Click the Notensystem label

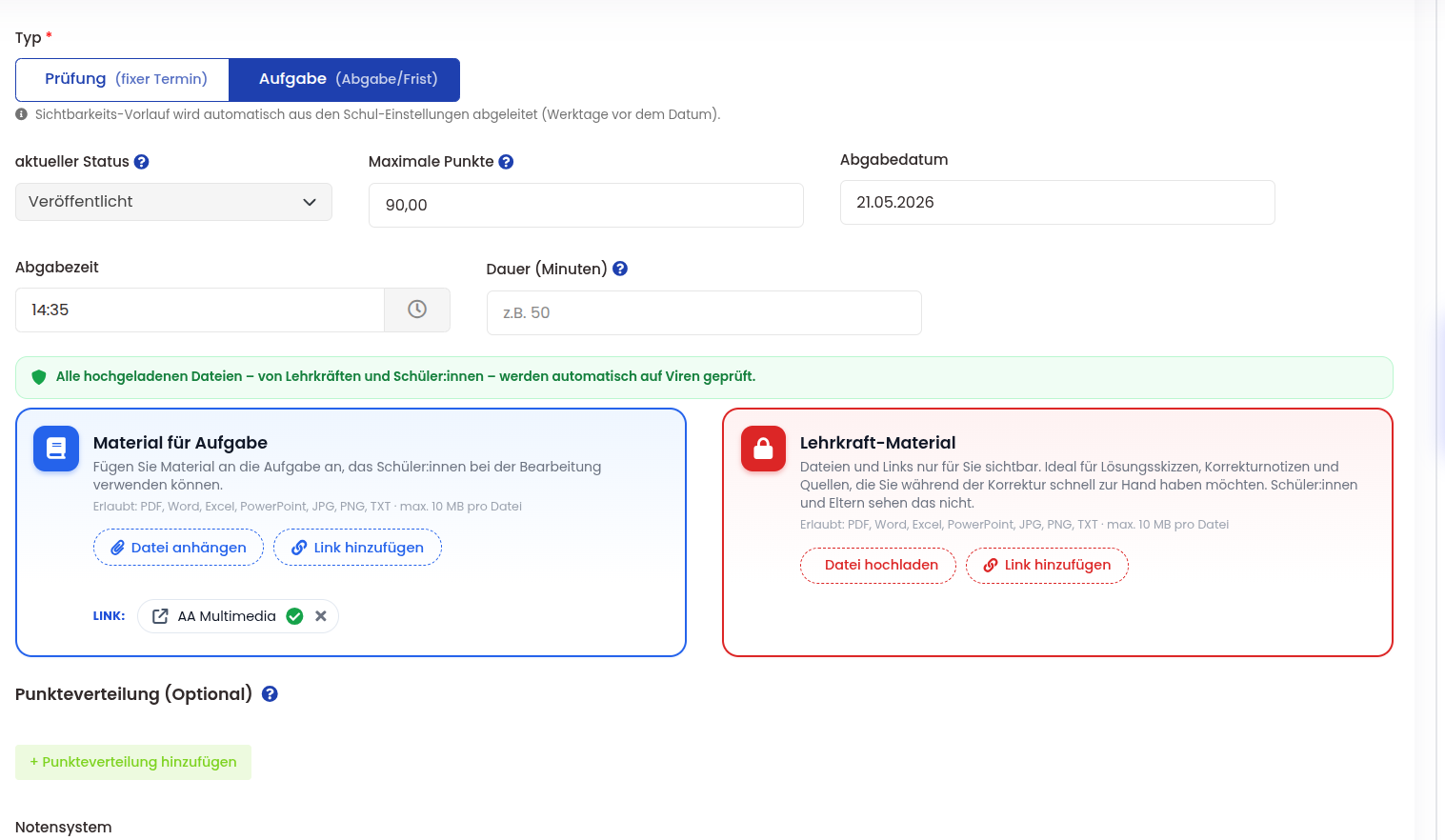tap(64, 827)
